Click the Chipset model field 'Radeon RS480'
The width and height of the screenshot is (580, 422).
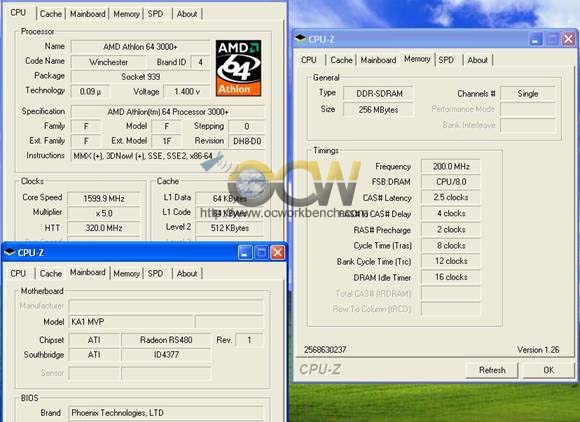[166, 340]
